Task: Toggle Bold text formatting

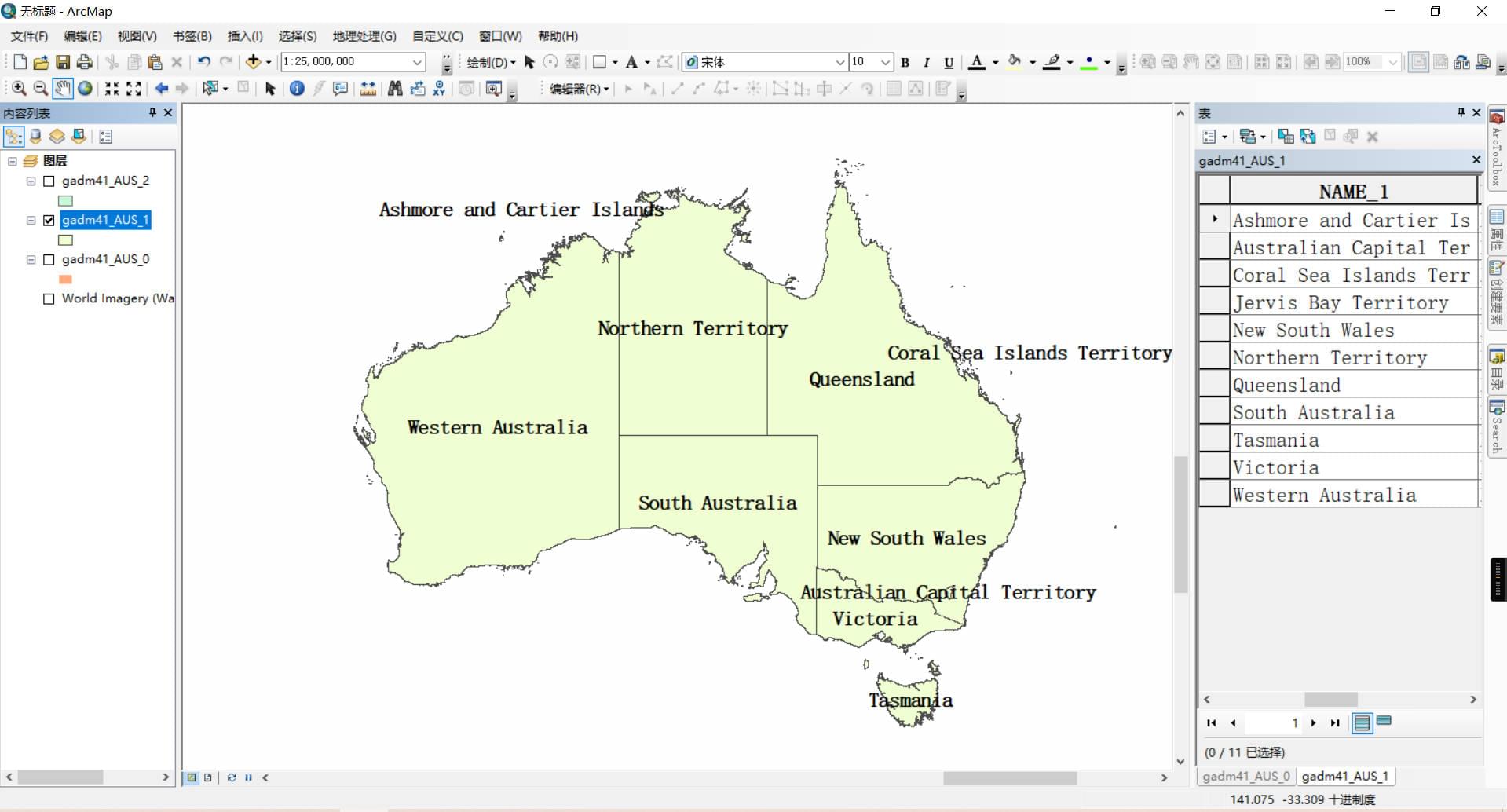Action: point(905,62)
